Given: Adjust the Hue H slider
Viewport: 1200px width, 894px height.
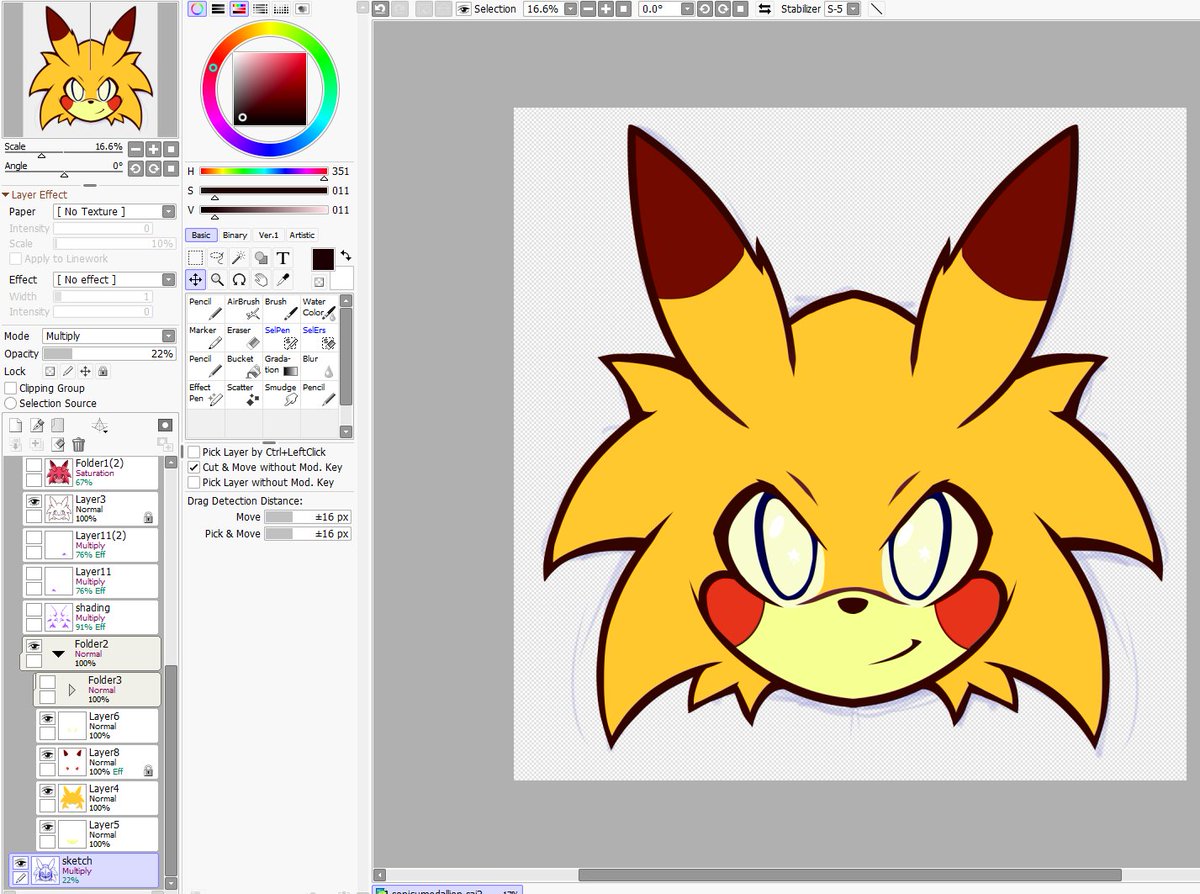Looking at the screenshot, I should pos(264,171).
